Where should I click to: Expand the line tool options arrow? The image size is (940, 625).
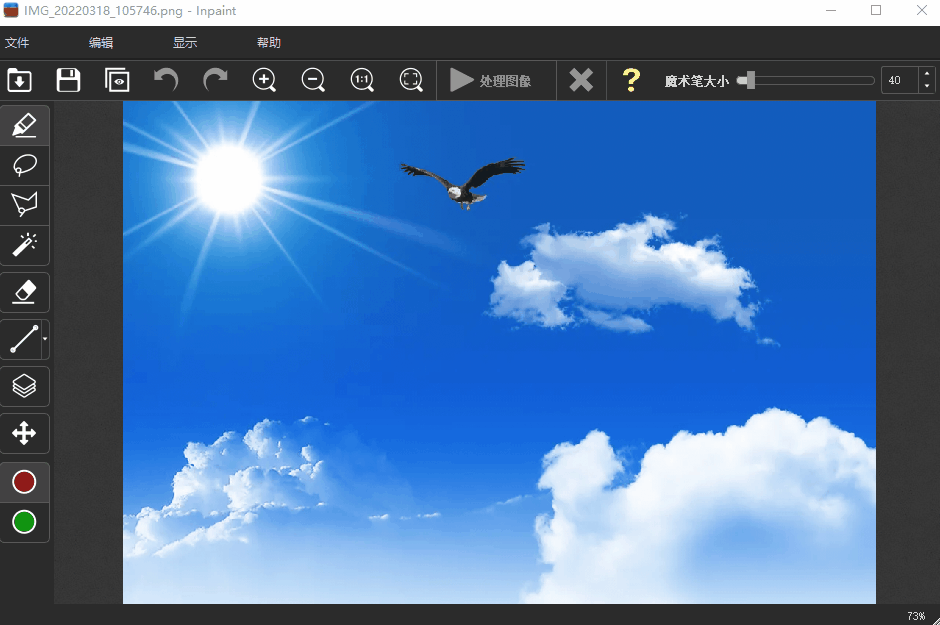45,339
